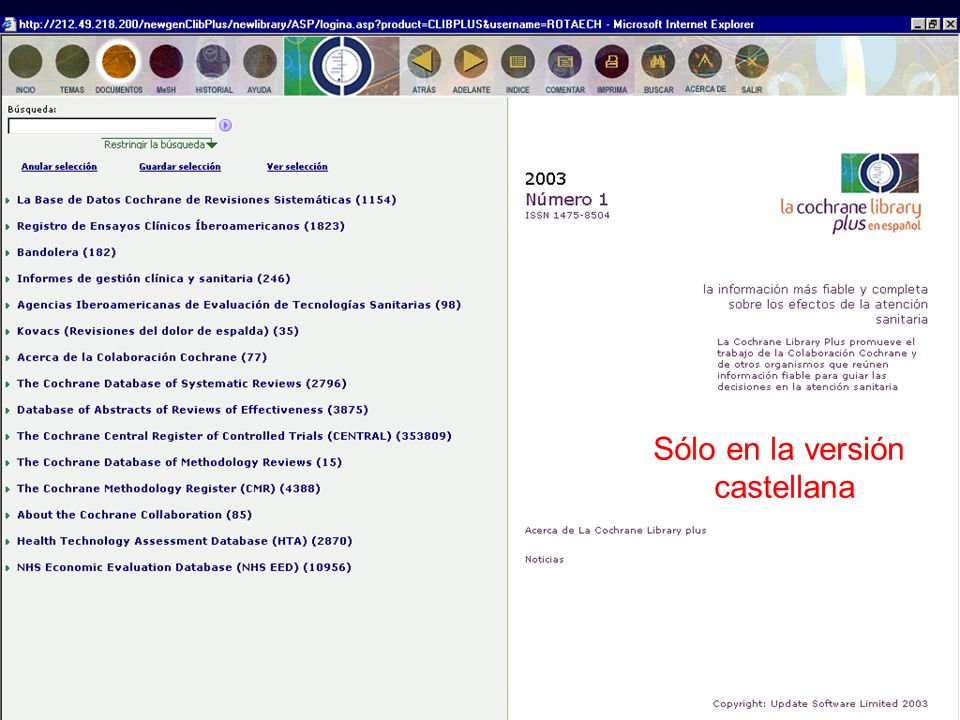960x720 pixels.
Task: Expand arrow for Database of Abstracts of Reviews
Action: [x=8, y=411]
